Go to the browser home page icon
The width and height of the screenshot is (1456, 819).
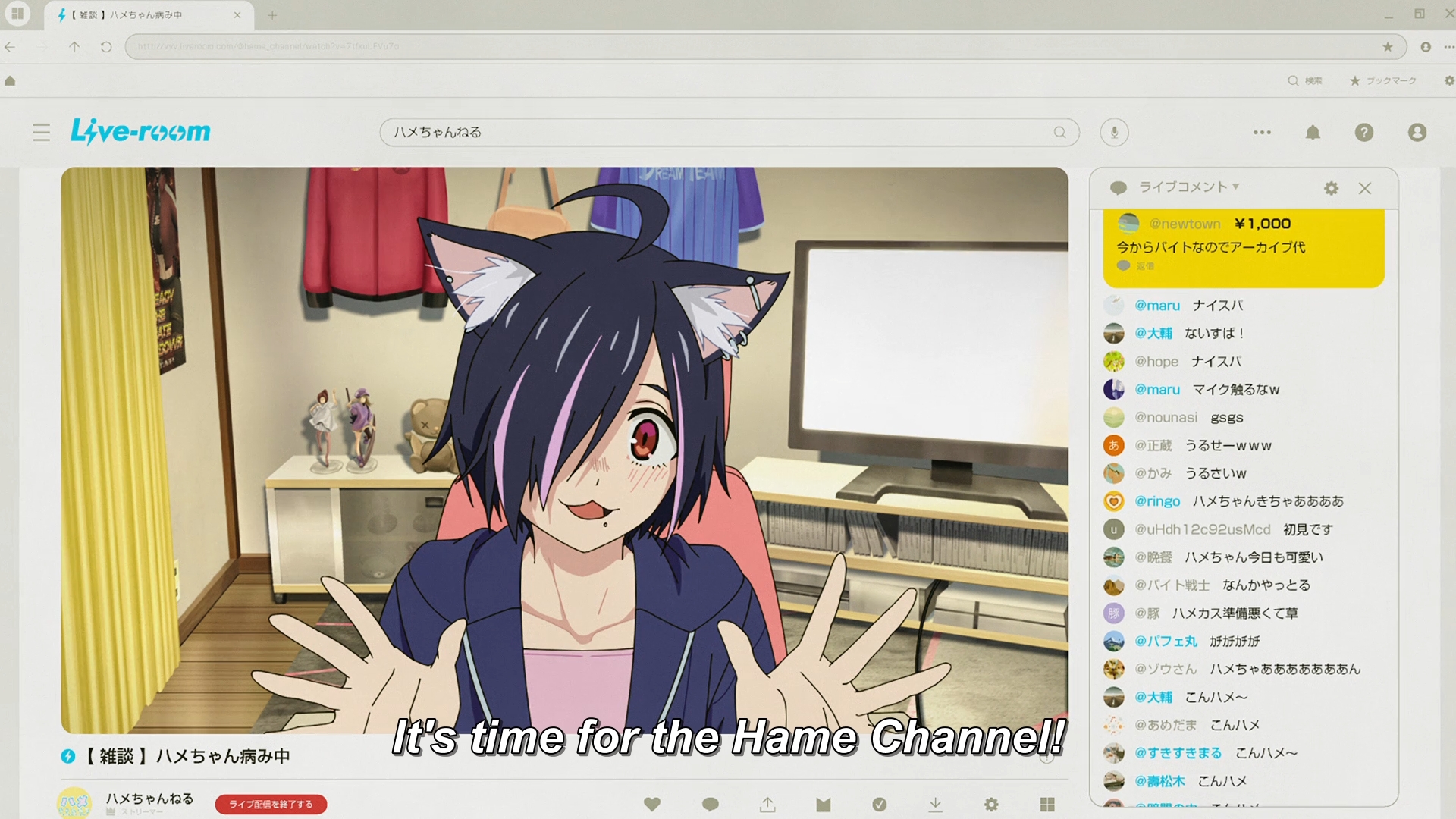coord(10,80)
